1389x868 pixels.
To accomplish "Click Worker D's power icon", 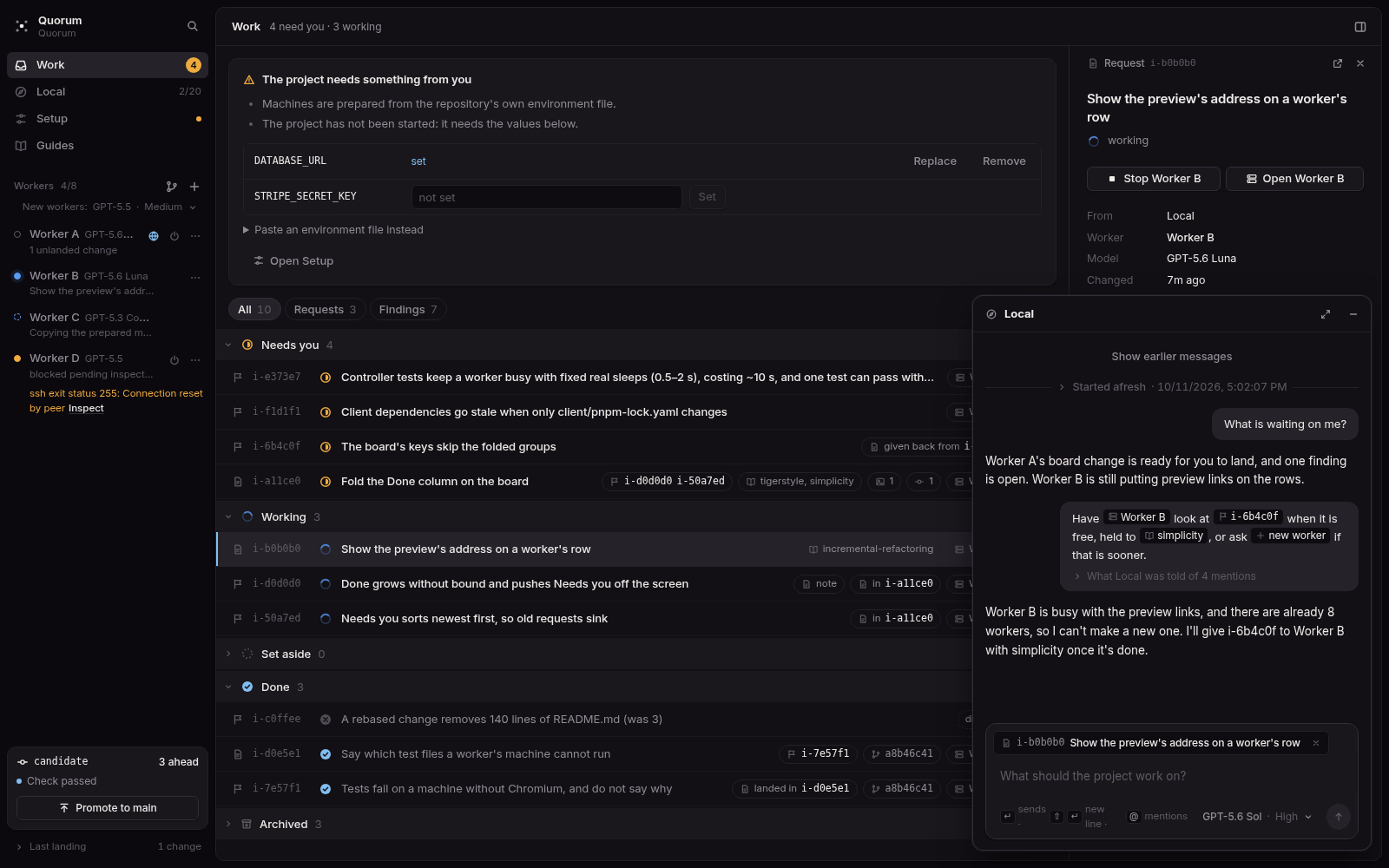I will coord(174,360).
